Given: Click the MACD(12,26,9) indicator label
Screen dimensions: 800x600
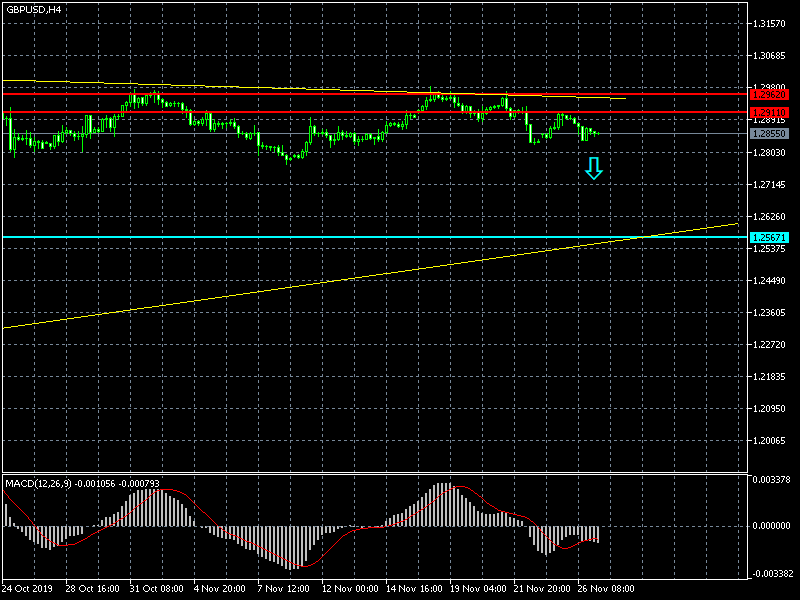Looking at the screenshot, I should click(44, 484).
